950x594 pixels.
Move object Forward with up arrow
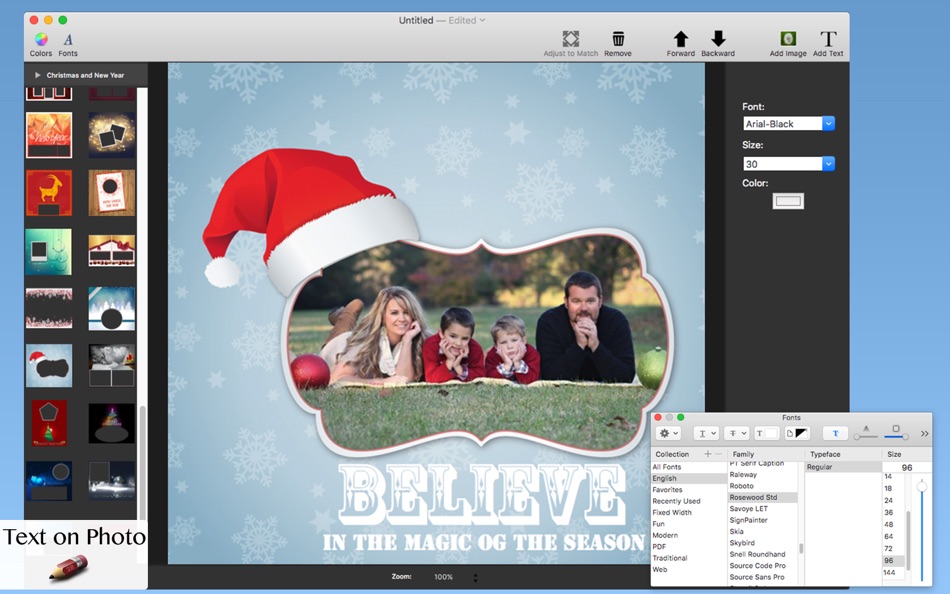(681, 39)
